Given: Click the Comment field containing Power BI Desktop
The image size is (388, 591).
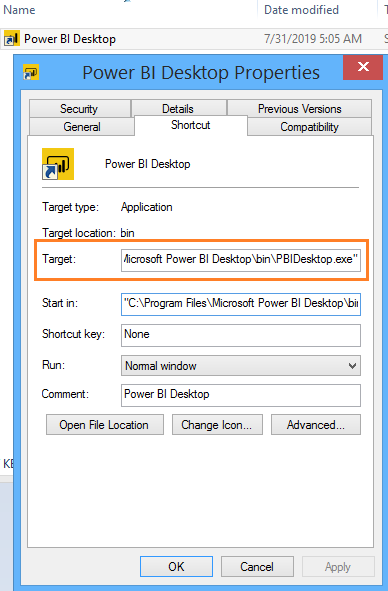Looking at the screenshot, I should click(241, 395).
